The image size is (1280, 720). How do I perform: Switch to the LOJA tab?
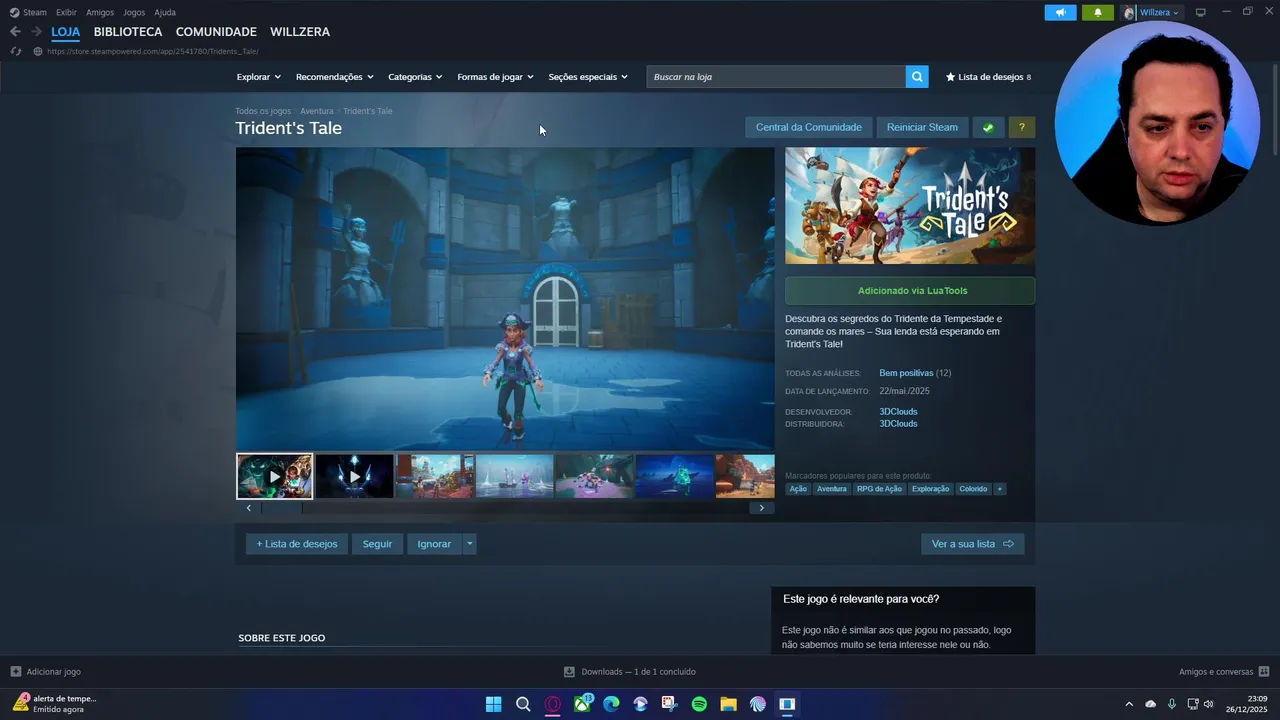[x=65, y=32]
